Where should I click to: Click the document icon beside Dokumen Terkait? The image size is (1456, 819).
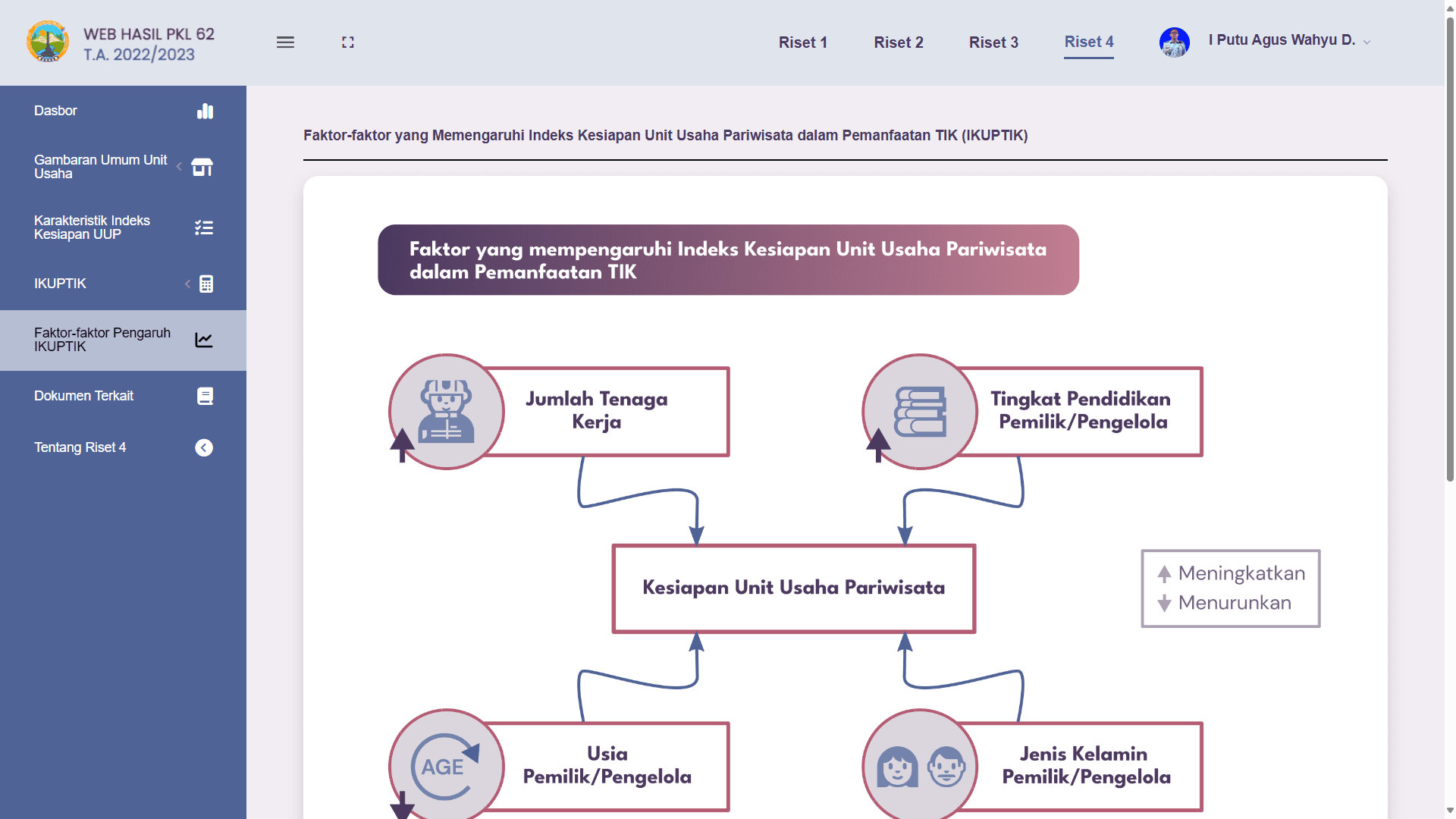(x=205, y=396)
